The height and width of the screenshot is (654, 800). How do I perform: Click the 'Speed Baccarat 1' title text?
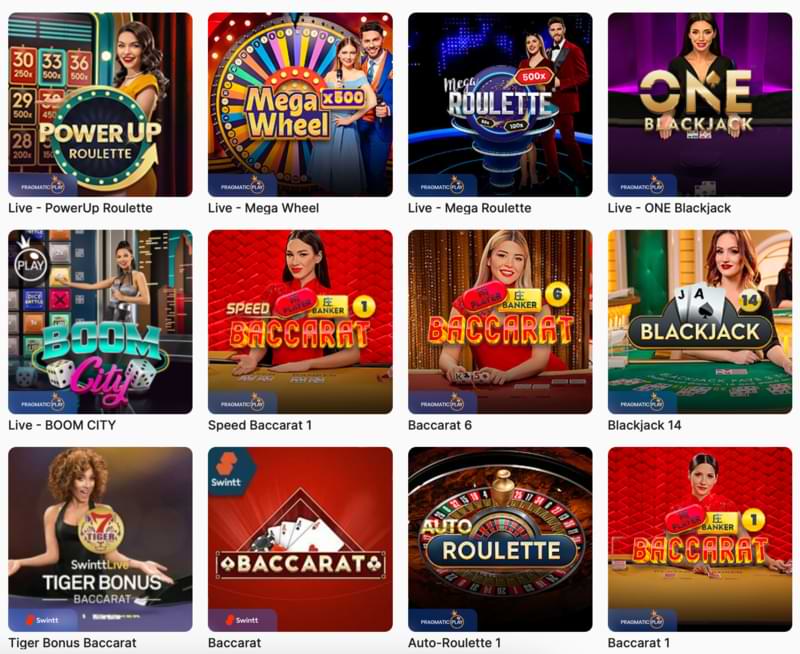[260, 425]
